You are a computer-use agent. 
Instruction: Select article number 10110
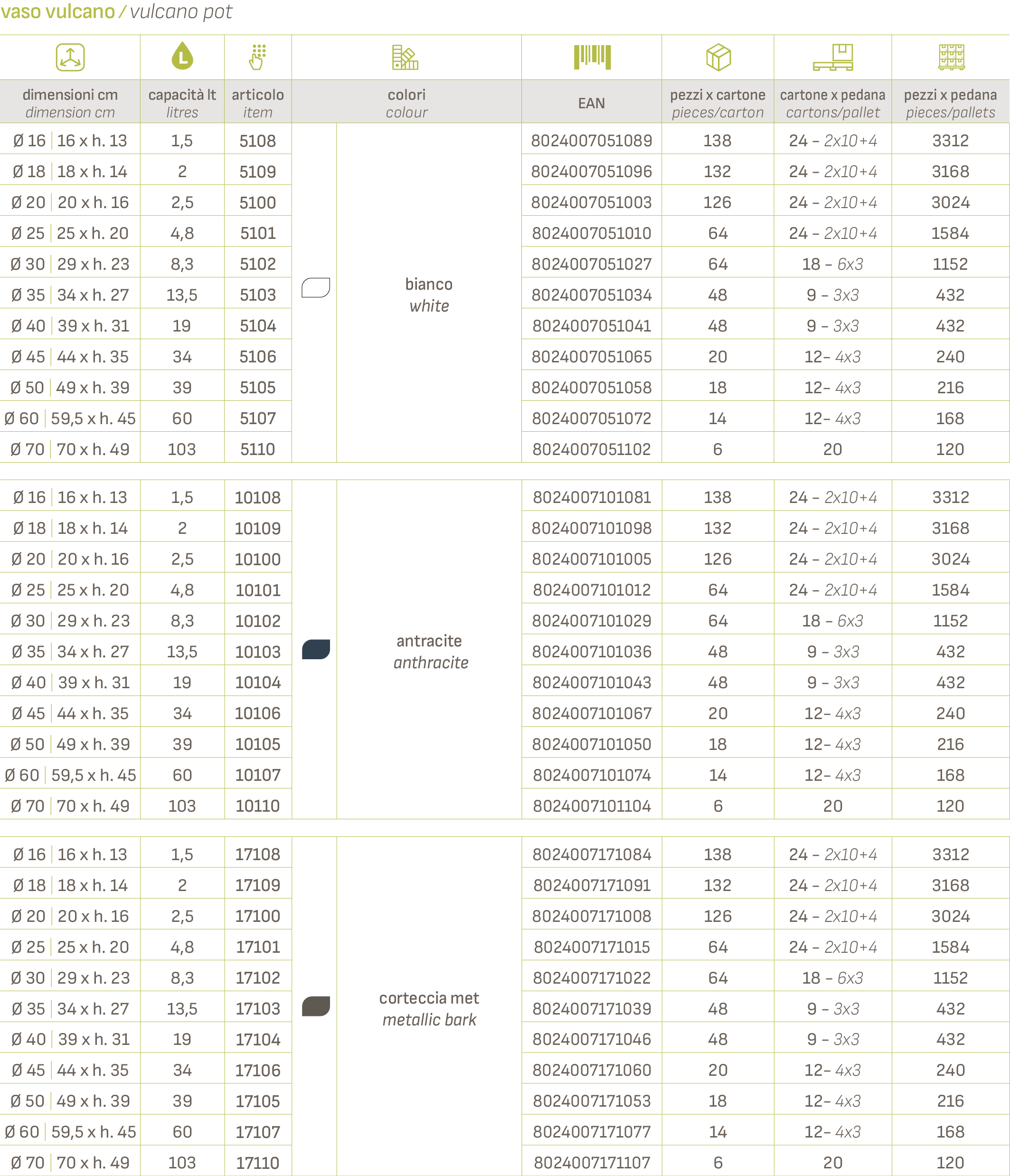[258, 806]
